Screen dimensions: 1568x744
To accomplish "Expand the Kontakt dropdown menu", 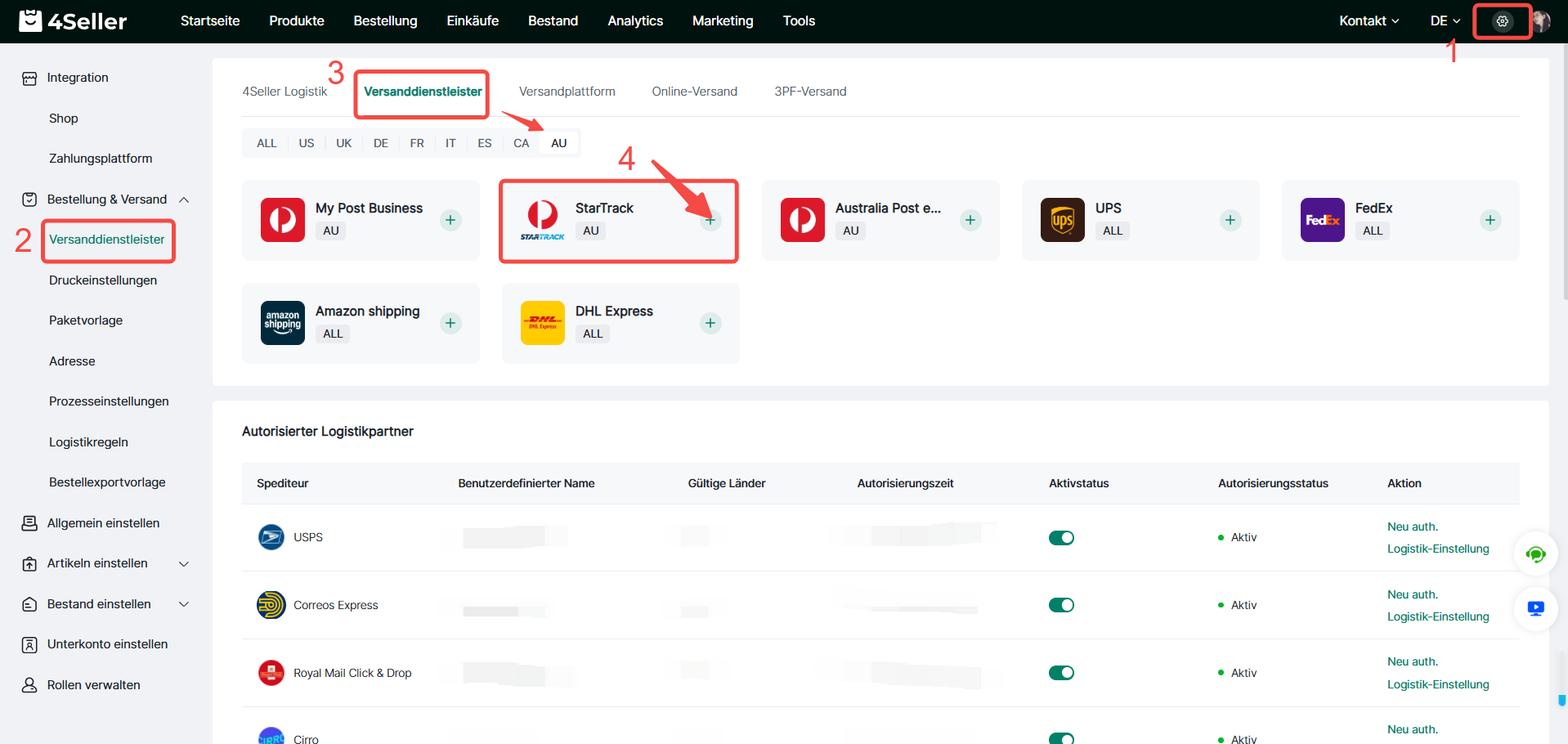I will [x=1369, y=21].
